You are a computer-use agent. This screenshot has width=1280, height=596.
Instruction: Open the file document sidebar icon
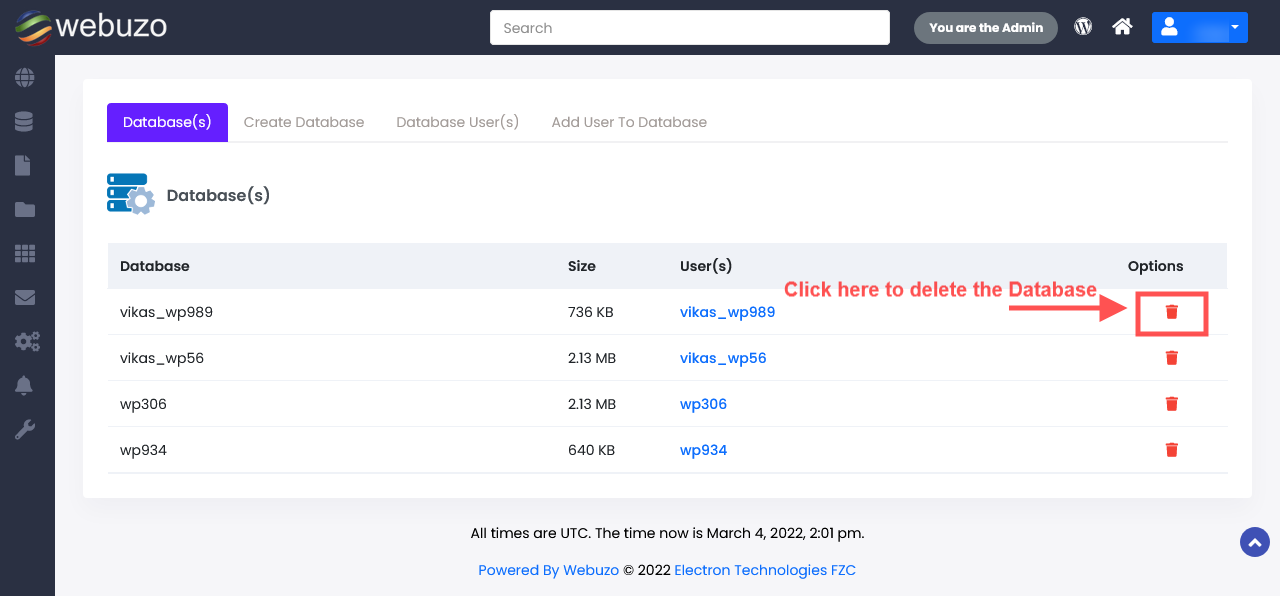[x=23, y=165]
